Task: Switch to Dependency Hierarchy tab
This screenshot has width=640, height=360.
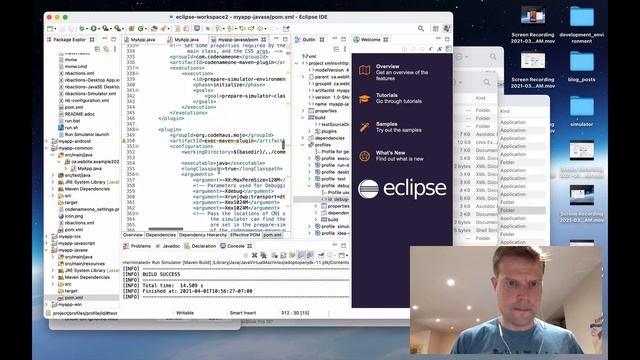Action: [203, 235]
